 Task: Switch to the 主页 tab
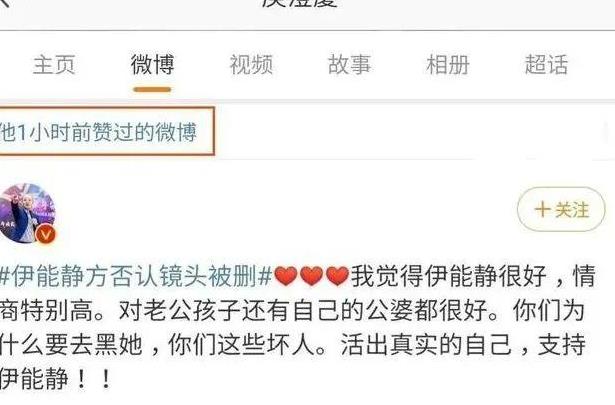pyautogui.click(x=54, y=65)
